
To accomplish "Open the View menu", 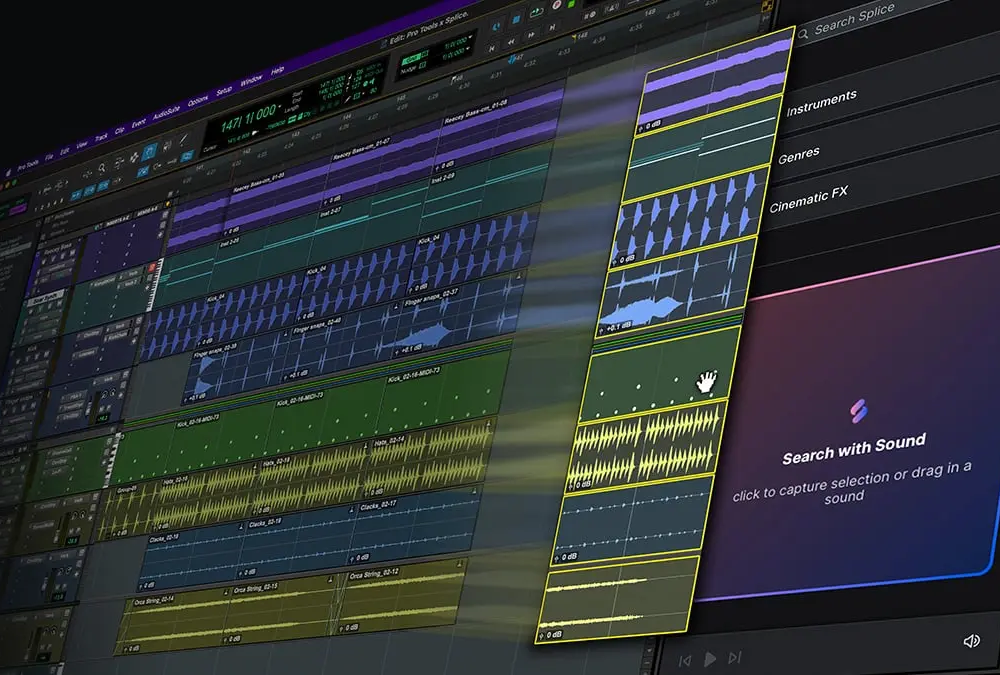I will tap(82, 145).
